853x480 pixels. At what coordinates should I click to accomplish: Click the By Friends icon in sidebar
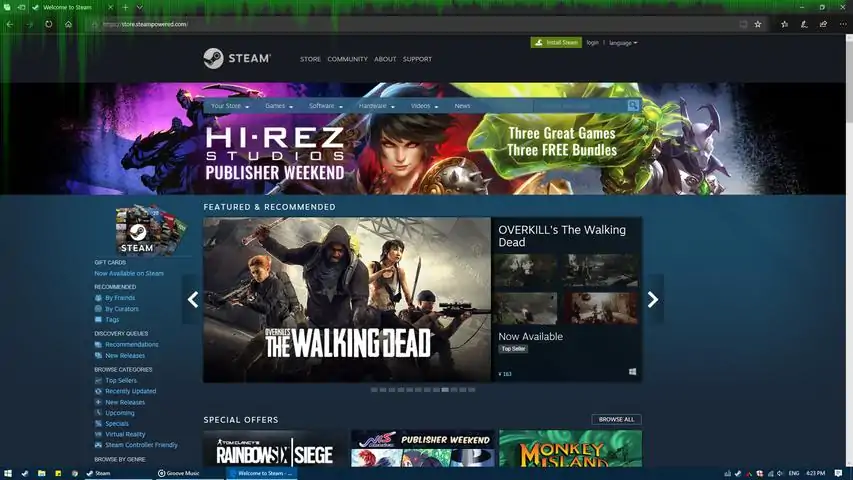pos(98,298)
